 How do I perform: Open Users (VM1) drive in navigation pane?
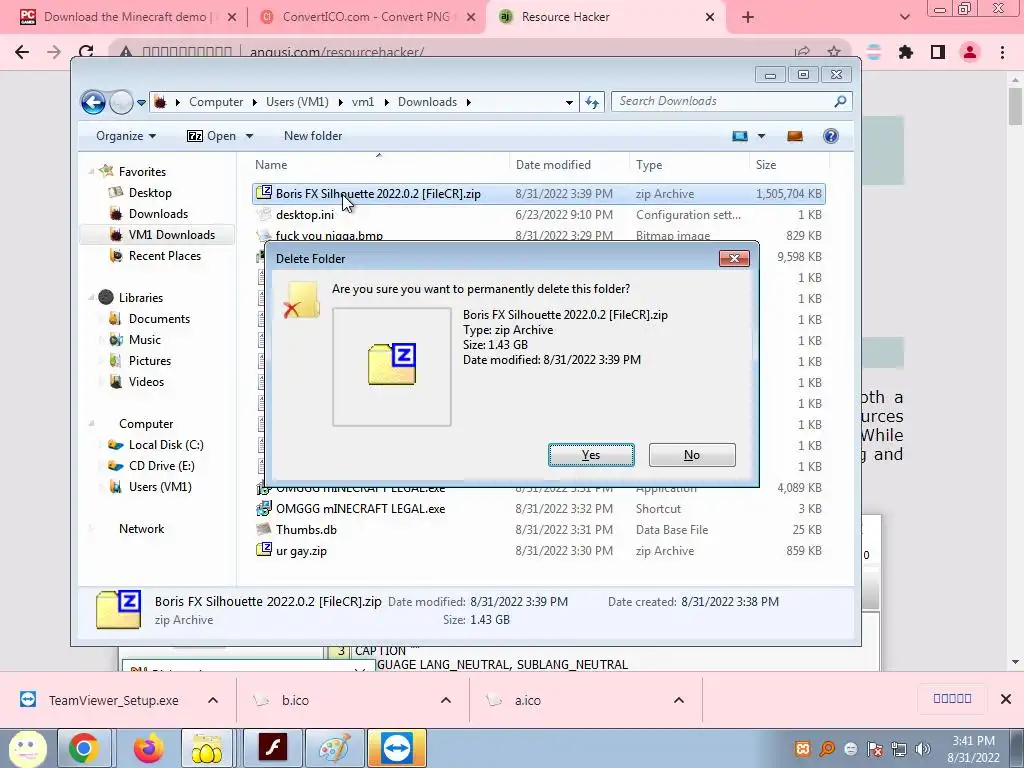160,487
